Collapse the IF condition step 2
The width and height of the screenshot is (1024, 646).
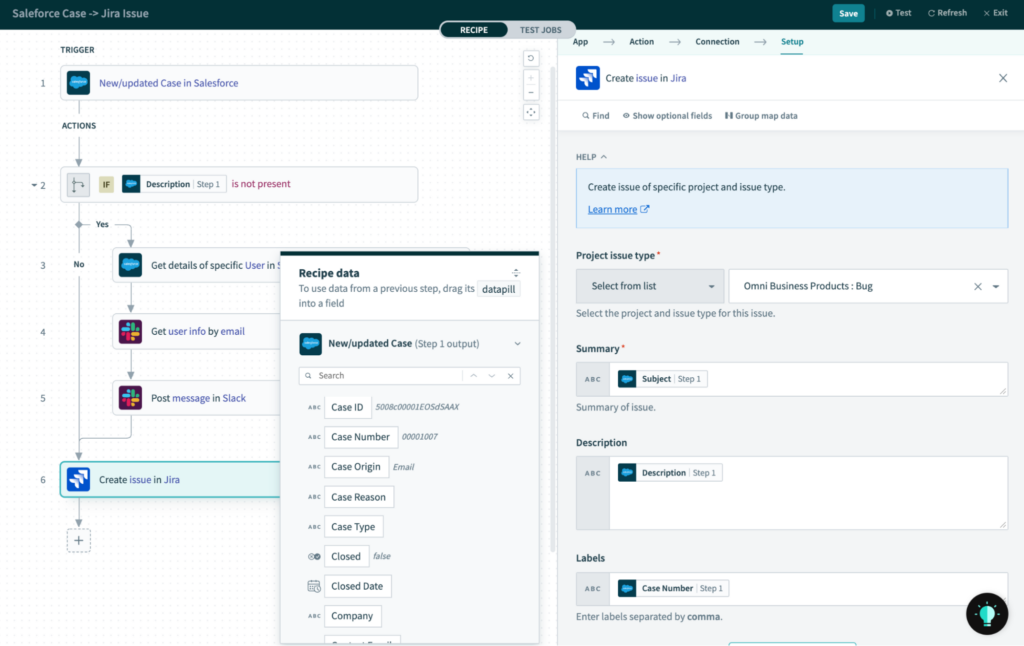pos(34,185)
